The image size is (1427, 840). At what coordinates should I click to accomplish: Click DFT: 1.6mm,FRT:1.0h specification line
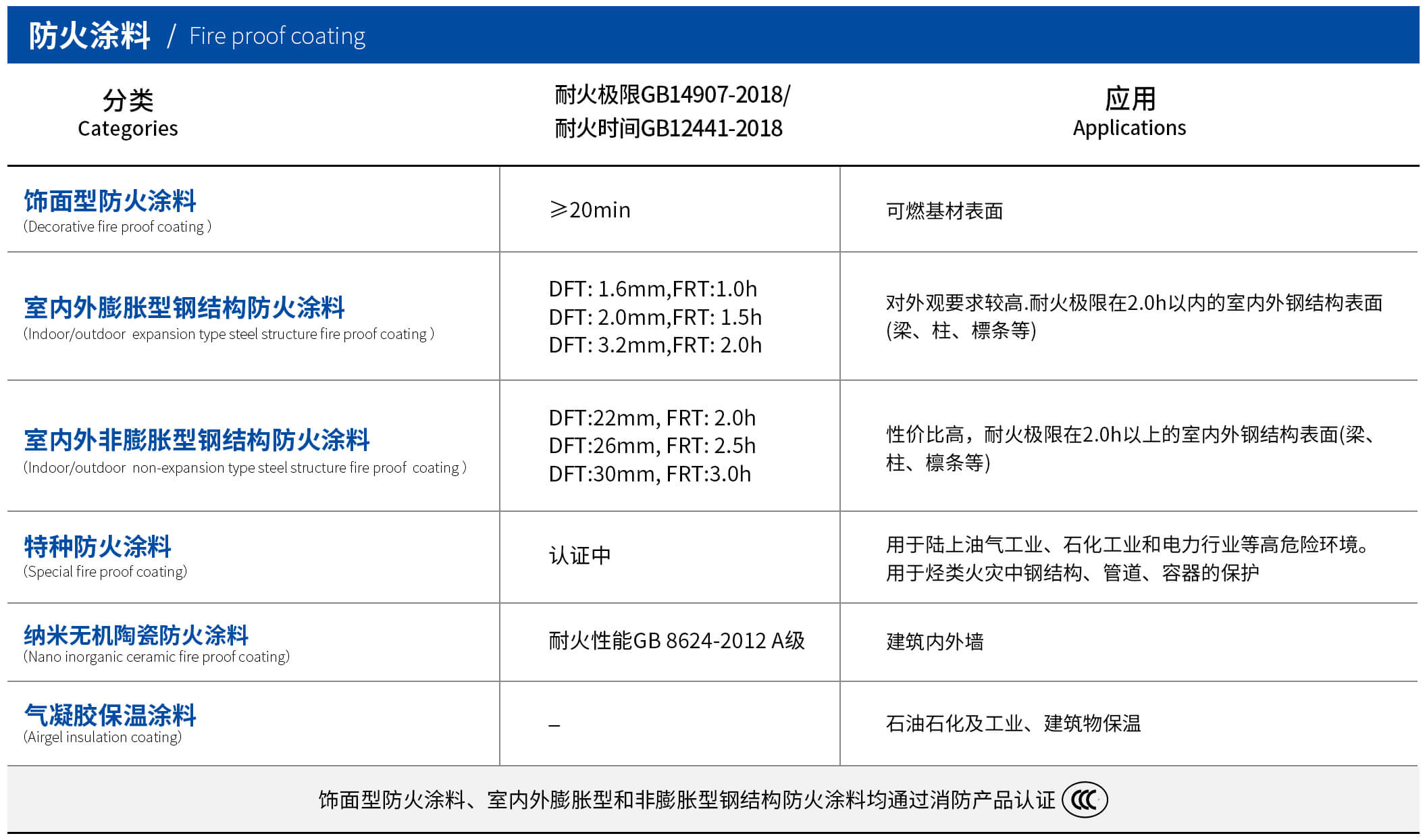point(652,289)
